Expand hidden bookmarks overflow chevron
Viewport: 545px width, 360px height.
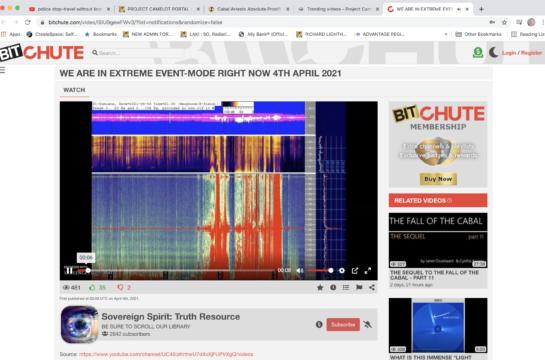(x=446, y=34)
